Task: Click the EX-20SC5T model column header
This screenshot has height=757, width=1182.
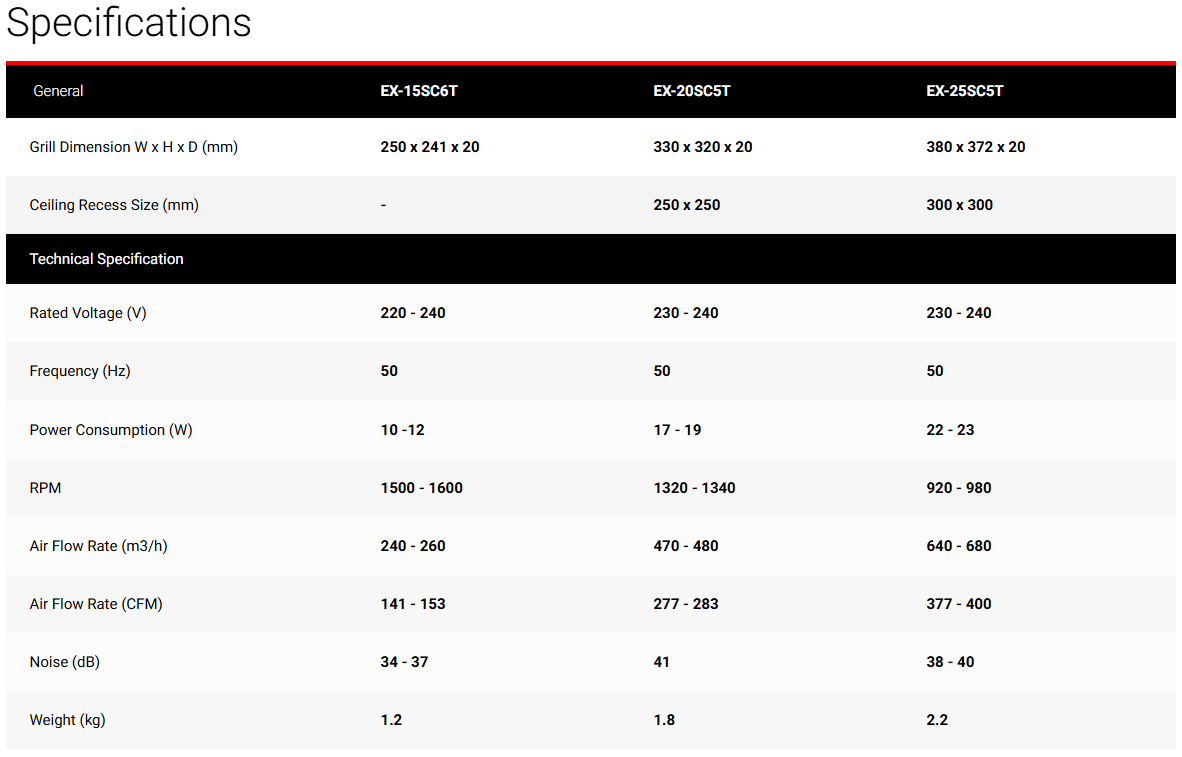Action: coord(692,91)
